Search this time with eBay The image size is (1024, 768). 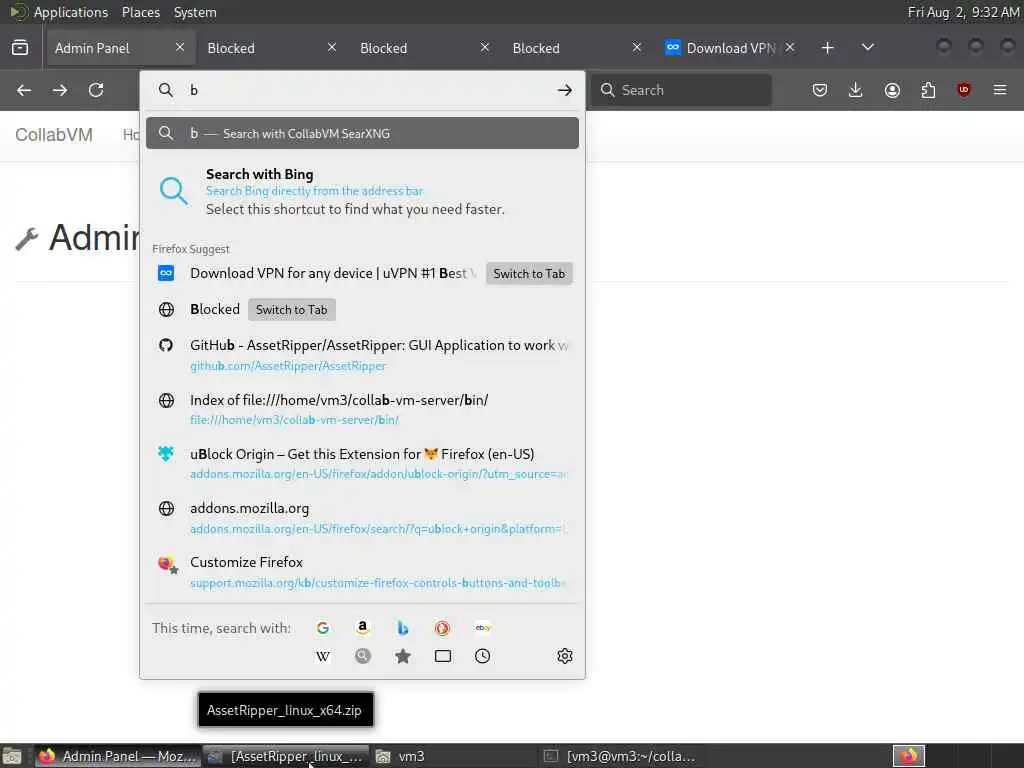(x=483, y=628)
